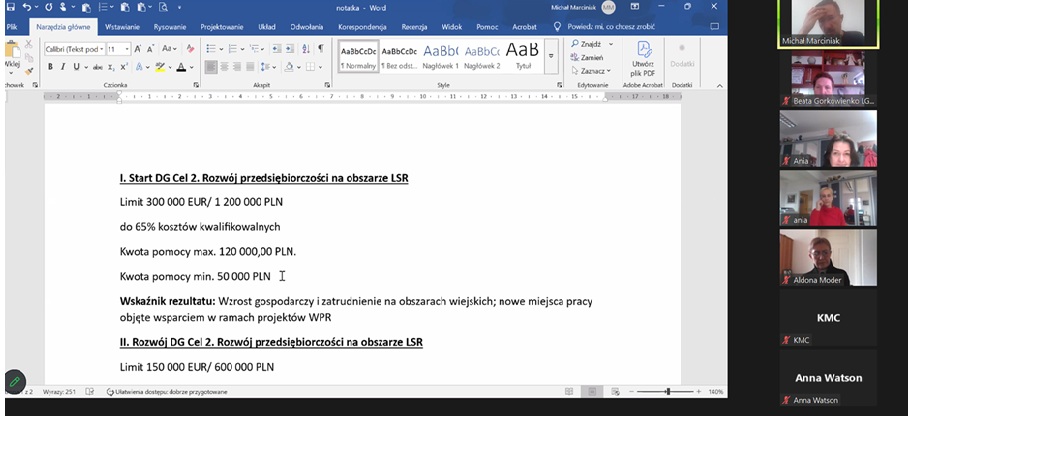1039x457 pixels.
Task: Switch to the Wstawianie ribbon tab
Action: pos(122,28)
